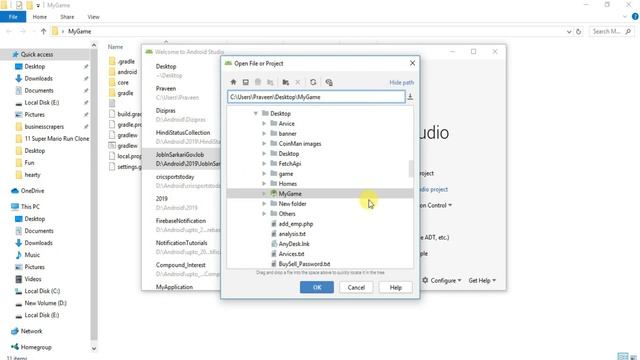Screen dimensions: 640x360
Task: Click into the path input field
Action: (x=316, y=97)
